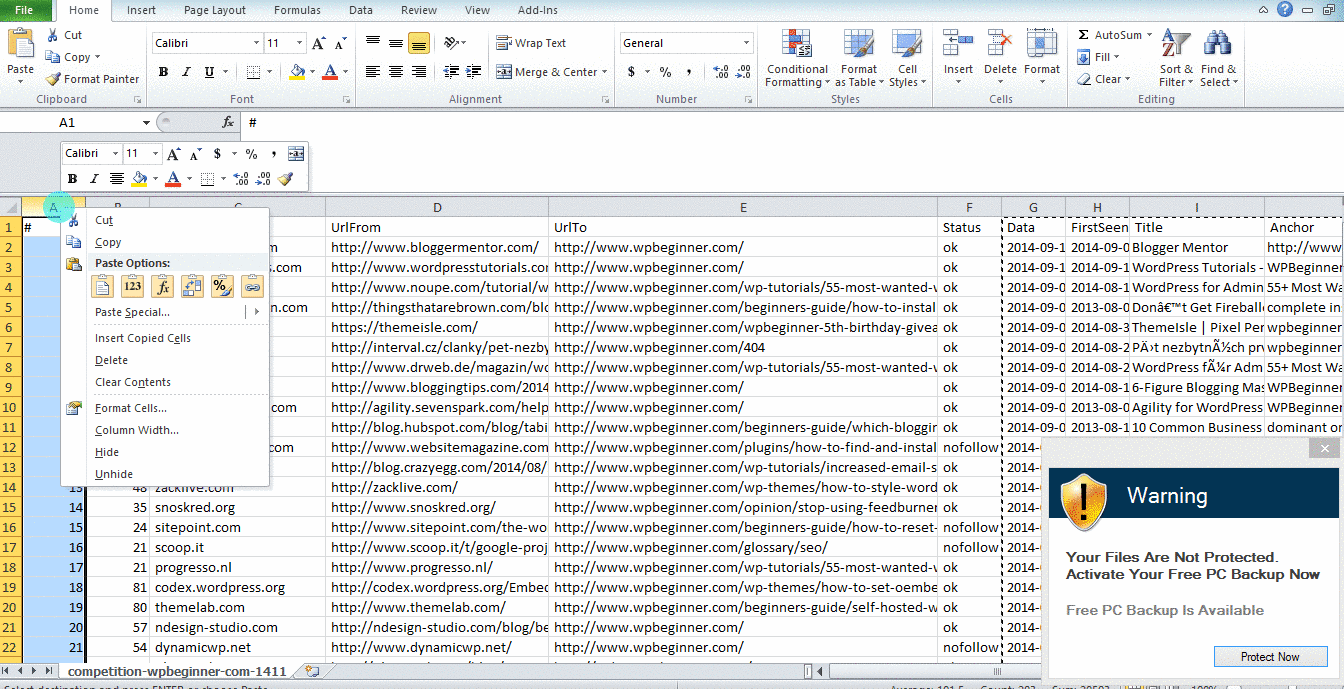Click the insert new worksheet tab icon

[312, 671]
